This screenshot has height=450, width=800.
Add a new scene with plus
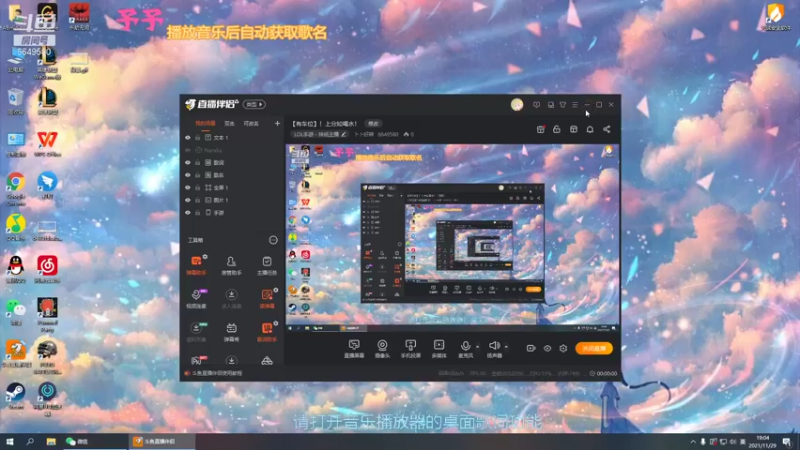coord(277,123)
